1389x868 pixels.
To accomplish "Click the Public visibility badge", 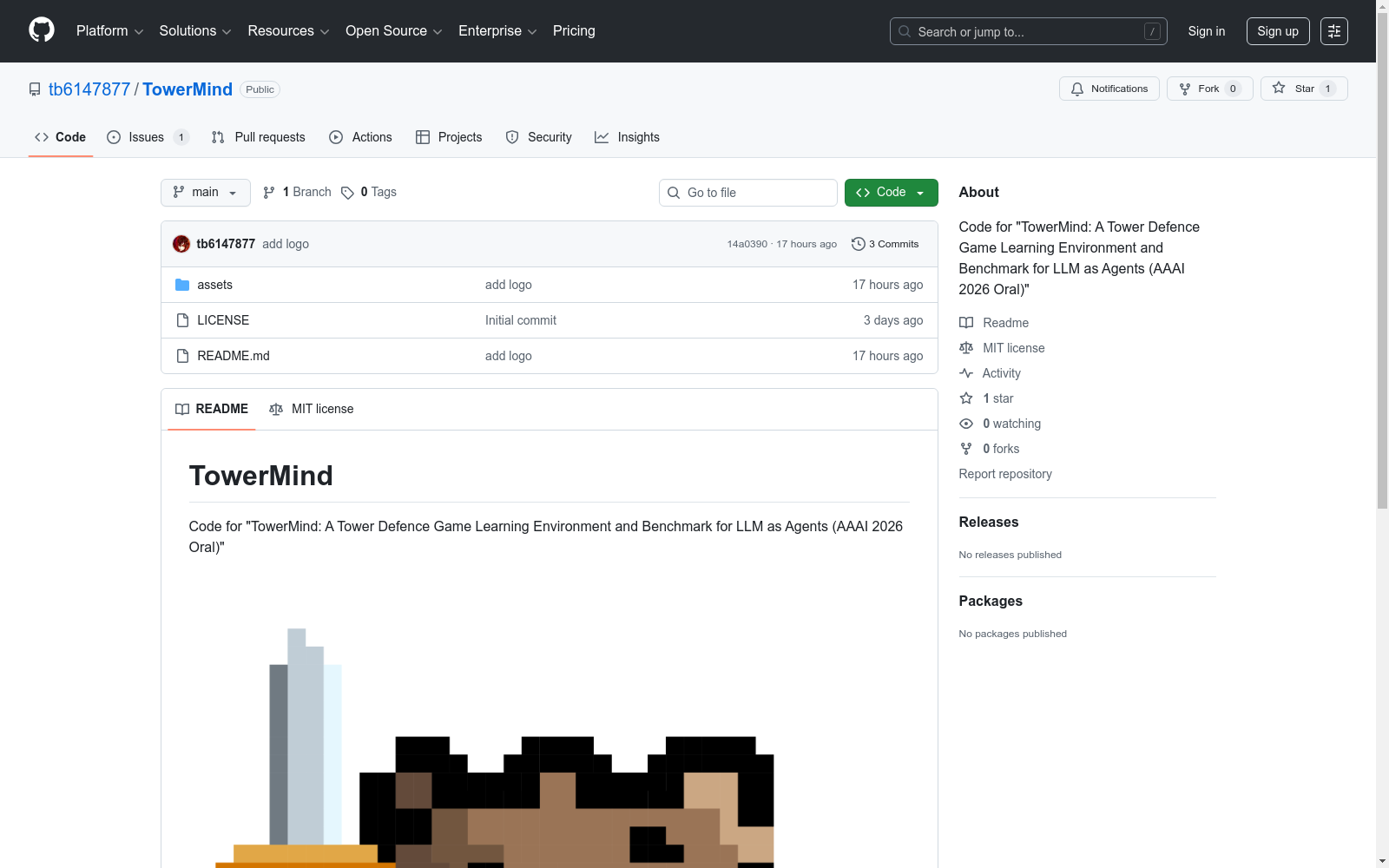I will [x=260, y=89].
